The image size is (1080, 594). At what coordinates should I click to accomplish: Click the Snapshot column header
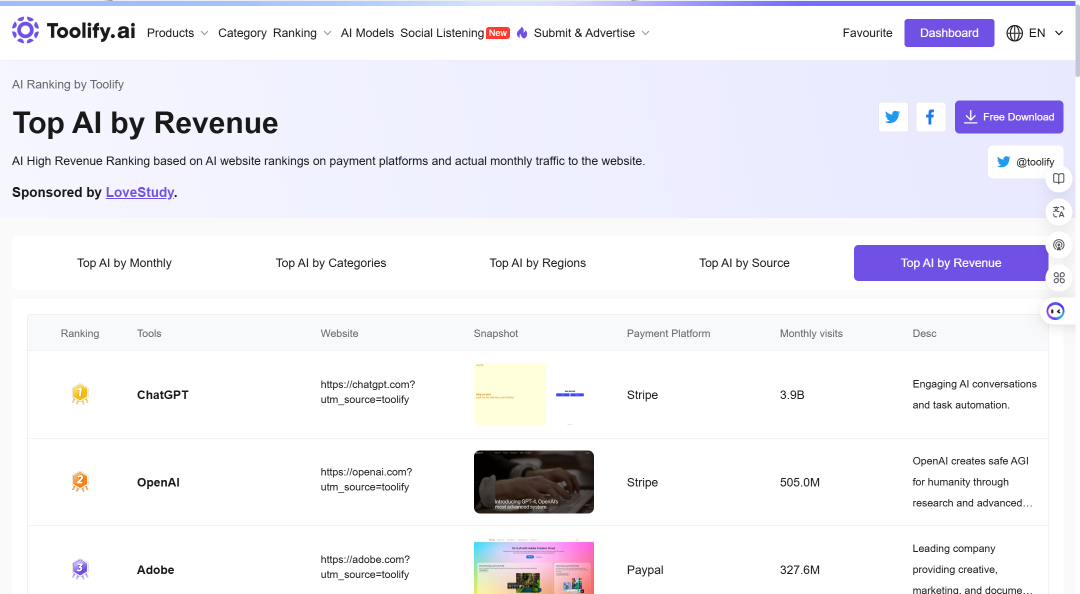[x=496, y=334]
